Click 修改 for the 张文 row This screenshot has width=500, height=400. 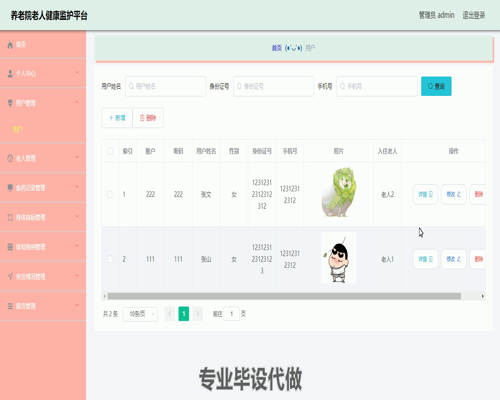454,194
